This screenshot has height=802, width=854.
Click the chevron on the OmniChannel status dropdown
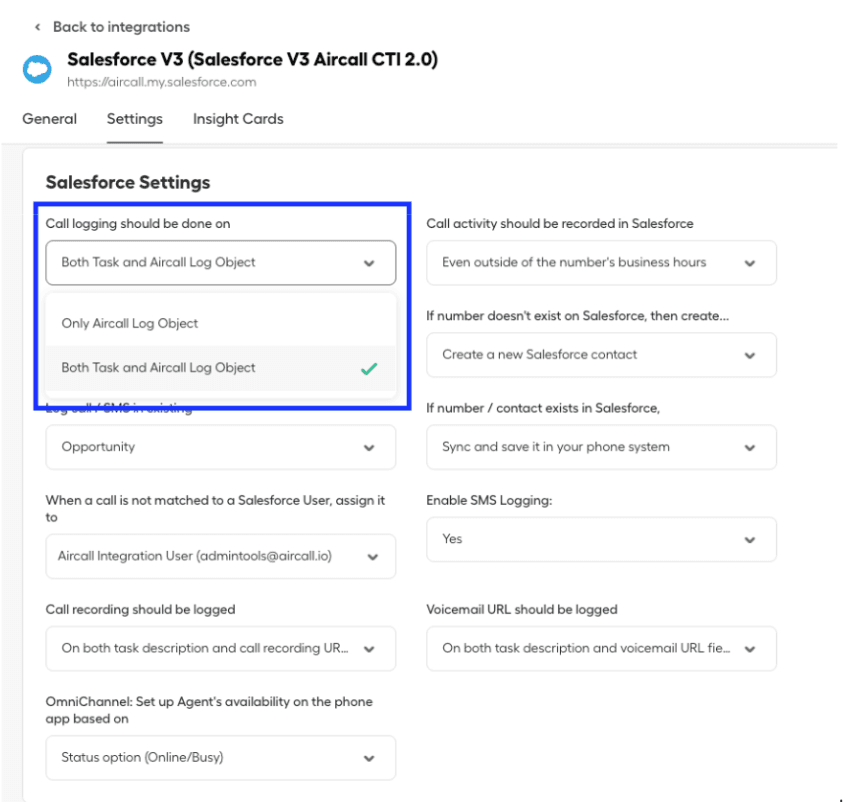368,757
